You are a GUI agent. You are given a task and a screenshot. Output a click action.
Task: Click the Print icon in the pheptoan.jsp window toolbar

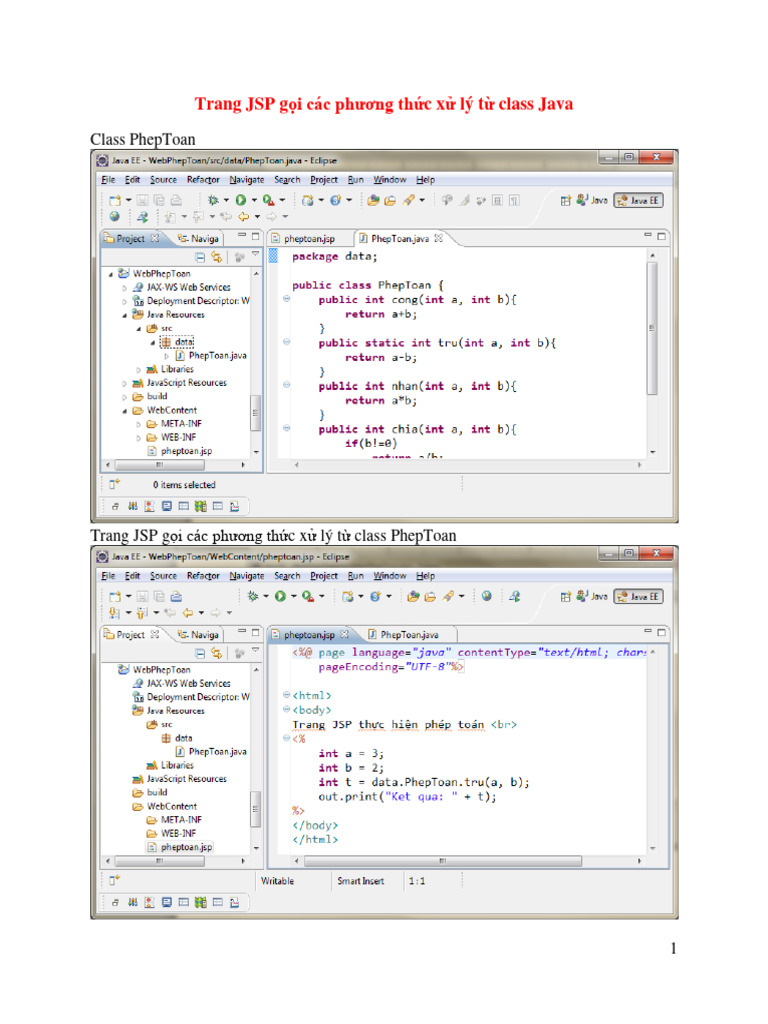pos(176,596)
